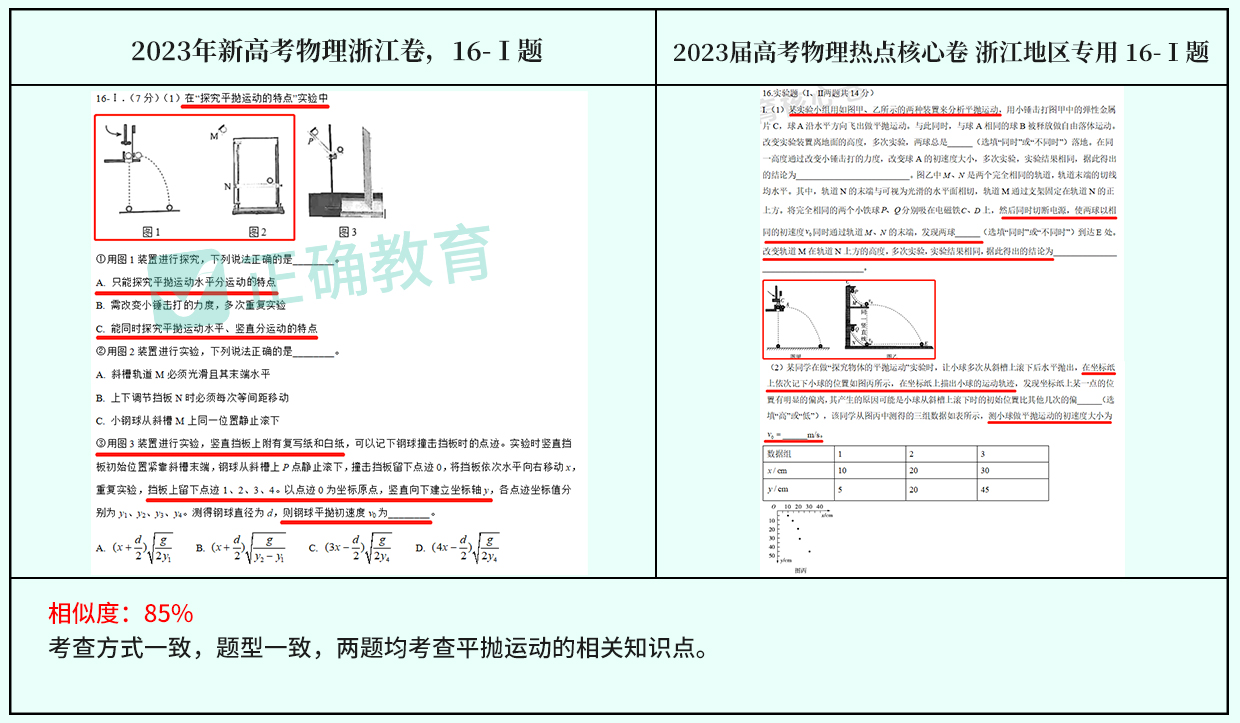Click the "10" cell in the x row
The image size is (1240, 723).
tap(868, 470)
